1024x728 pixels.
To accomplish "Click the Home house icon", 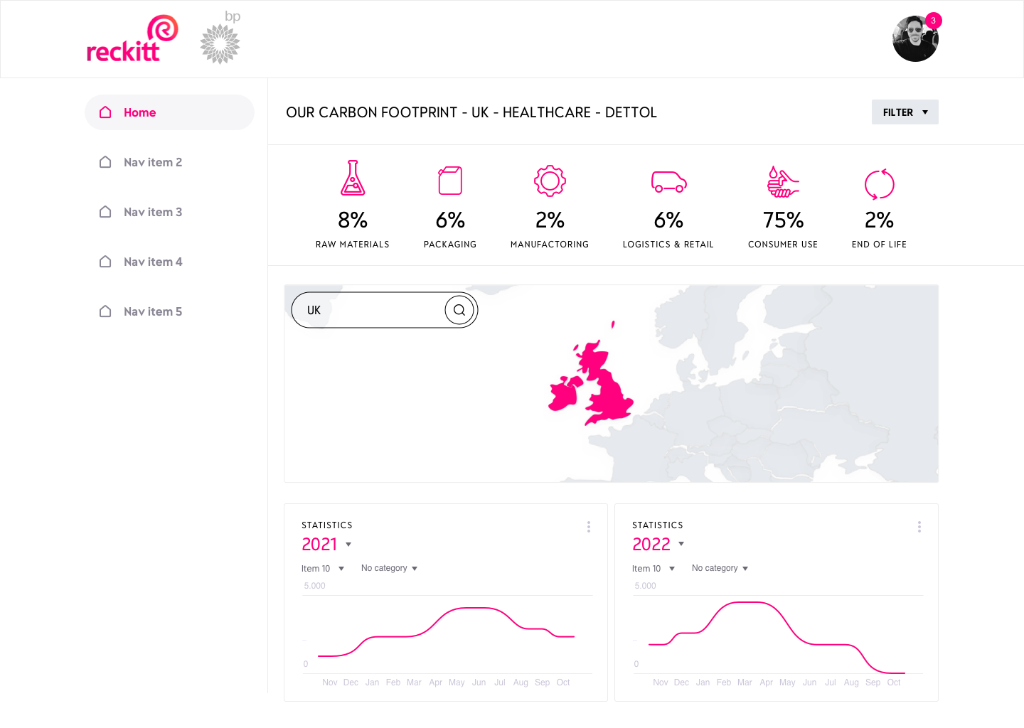I will (x=105, y=112).
